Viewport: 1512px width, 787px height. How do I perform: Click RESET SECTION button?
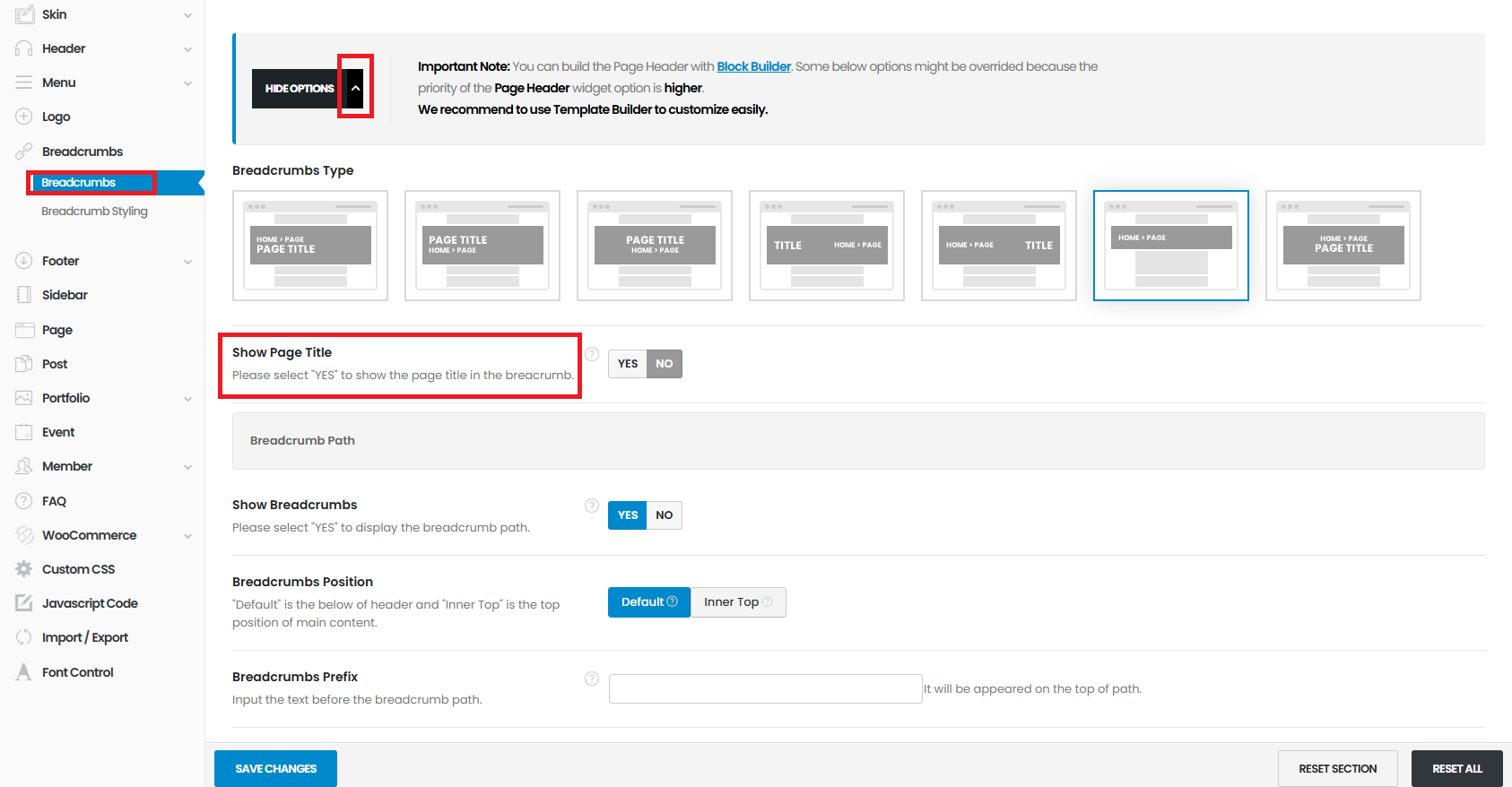point(1337,769)
